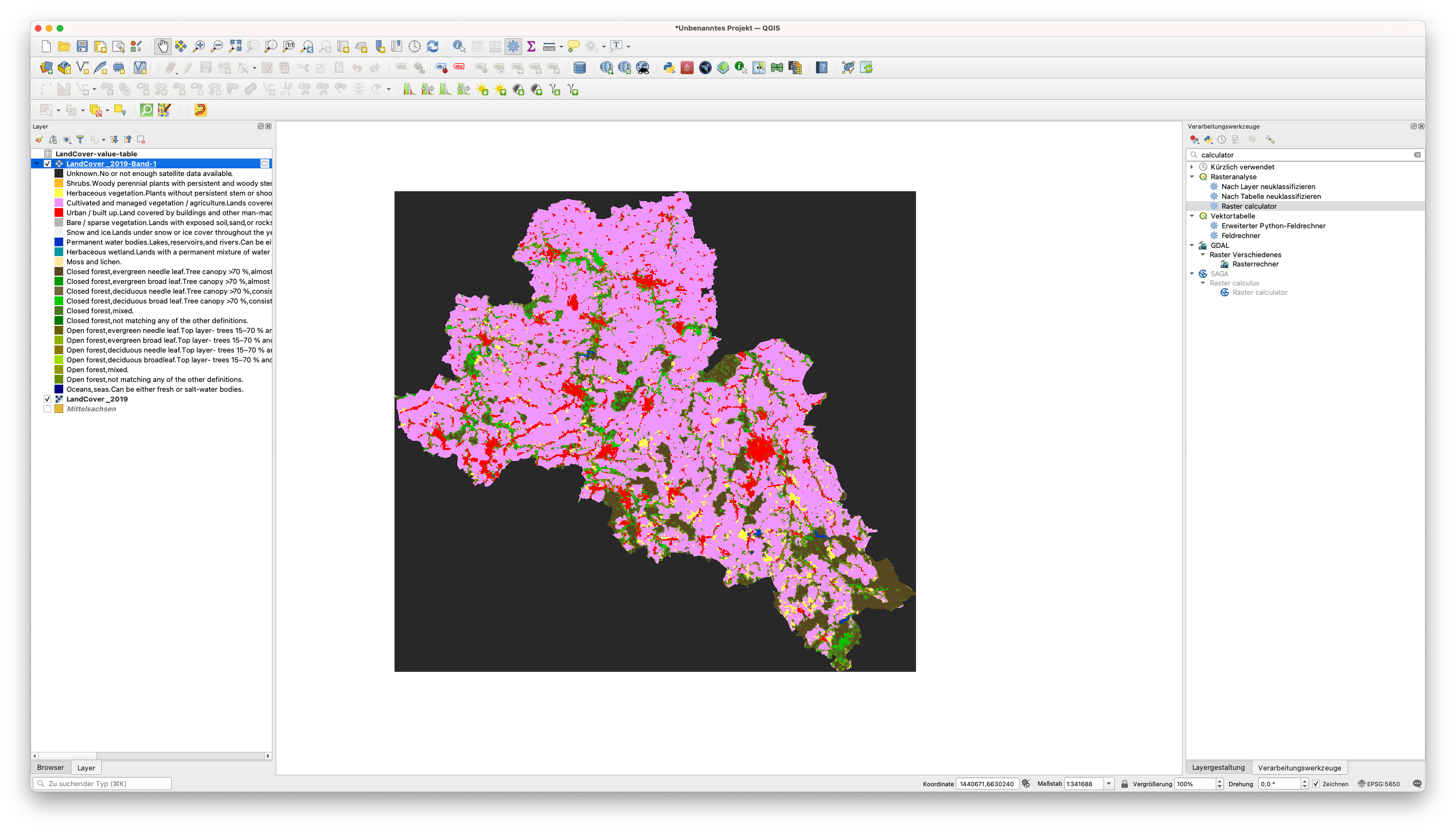The image size is (1456, 832).
Task: Zoom to full extent
Action: click(235, 46)
